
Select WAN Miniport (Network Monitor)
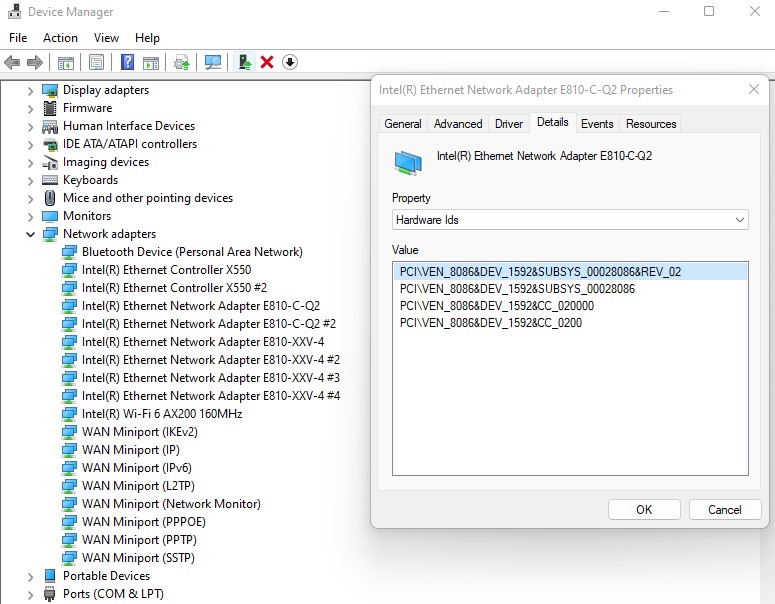coord(171,504)
